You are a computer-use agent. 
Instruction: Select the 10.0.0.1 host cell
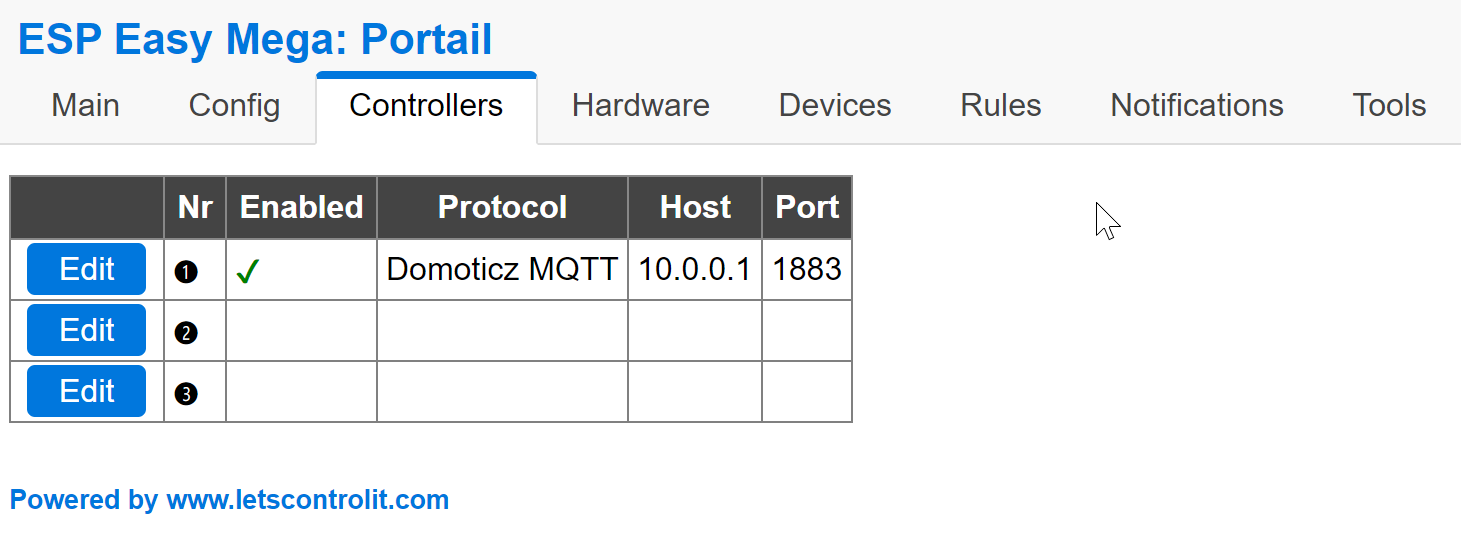pos(695,269)
